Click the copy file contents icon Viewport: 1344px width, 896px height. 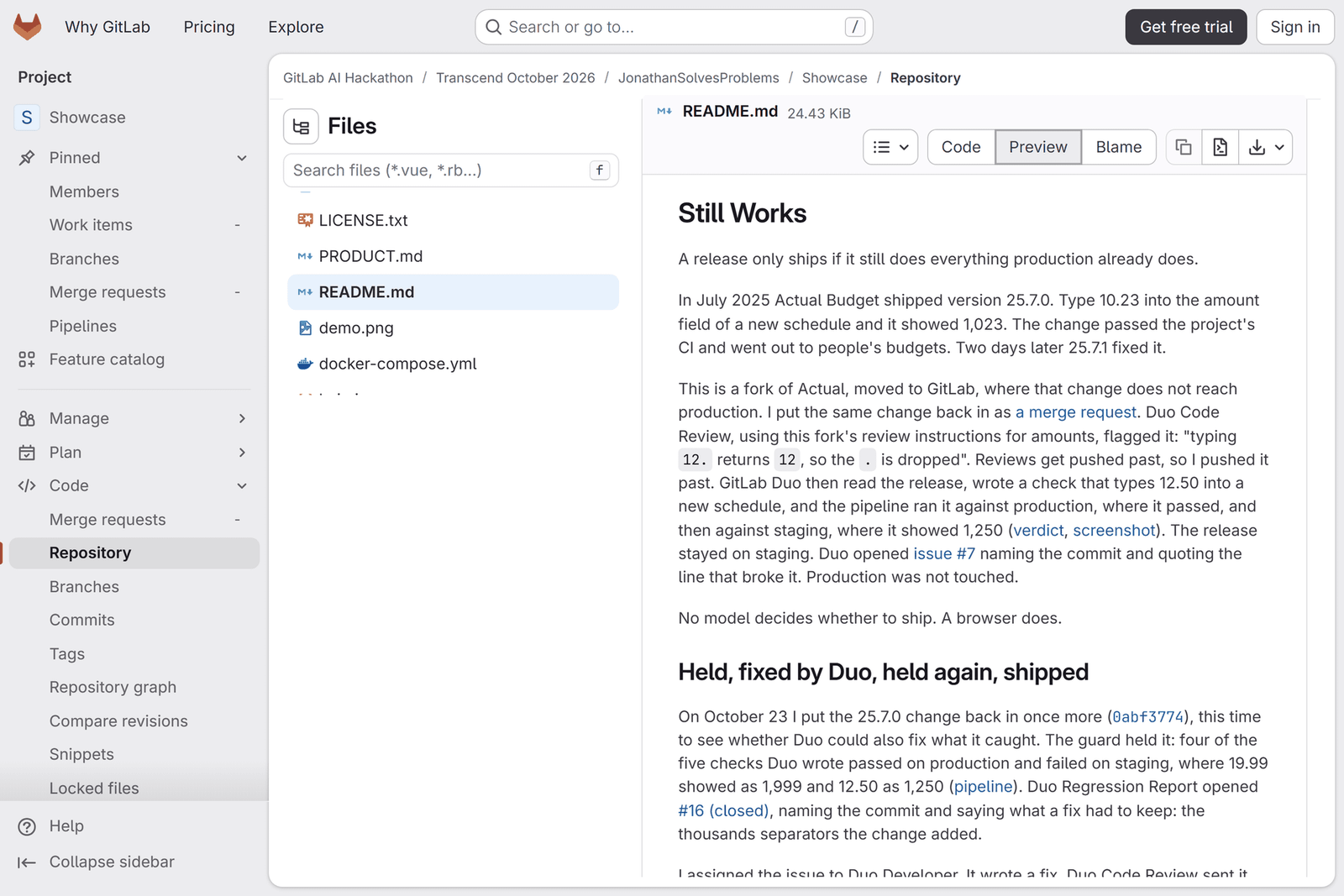point(1184,147)
